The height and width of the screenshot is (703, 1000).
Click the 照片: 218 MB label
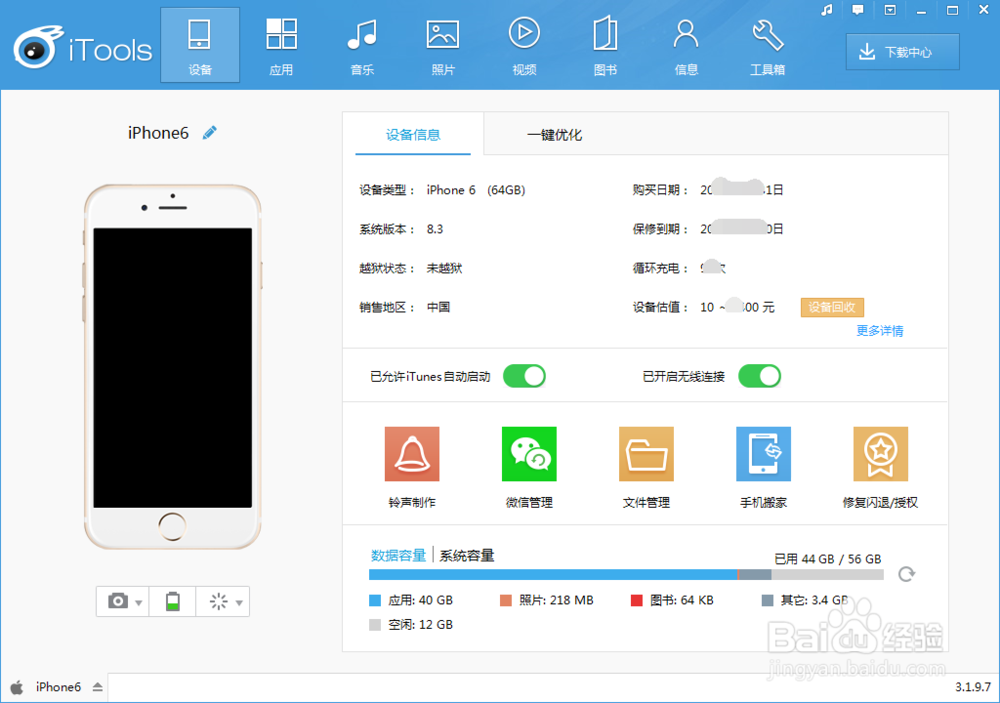pos(556,600)
